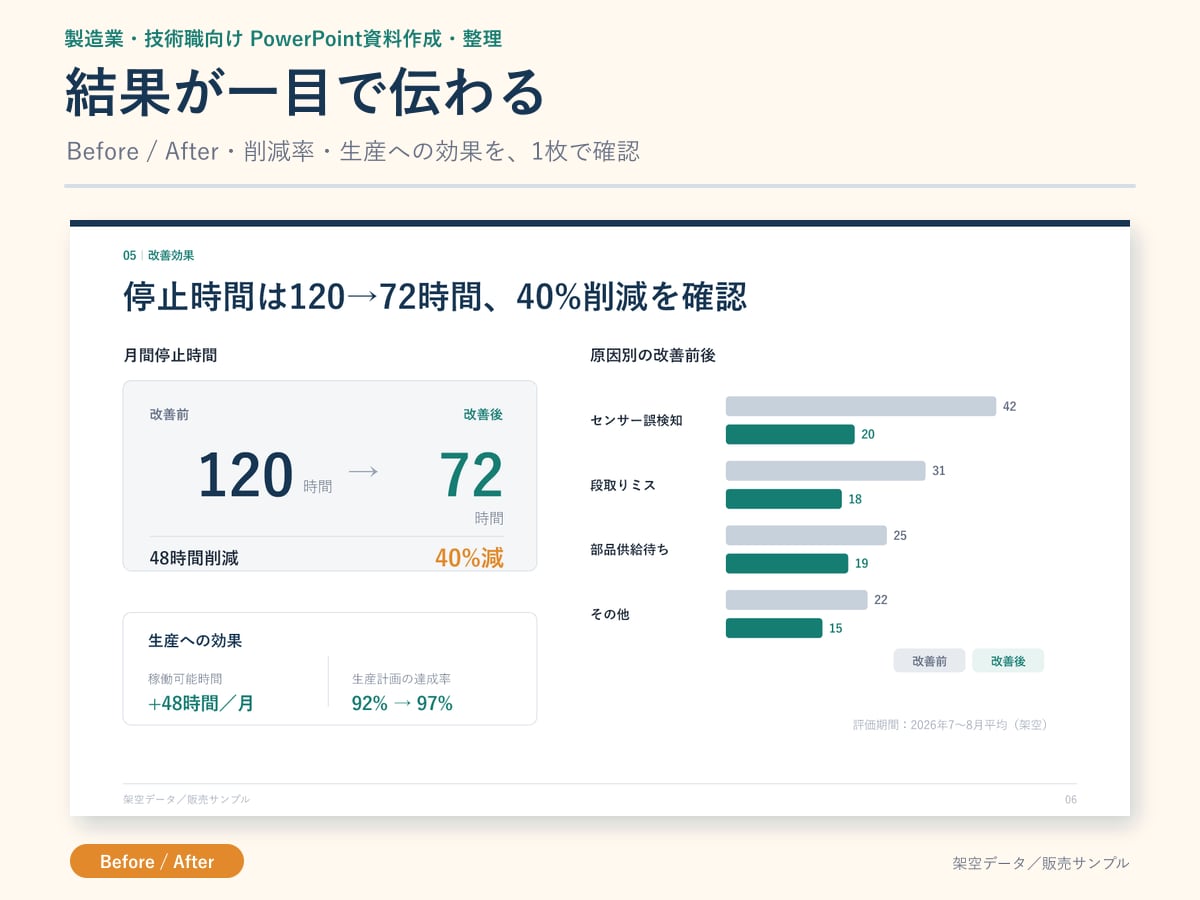Image resolution: width=1200 pixels, height=900 pixels.
Task: Click the green その他 bar valued 15
Action: pyautogui.click(x=774, y=628)
